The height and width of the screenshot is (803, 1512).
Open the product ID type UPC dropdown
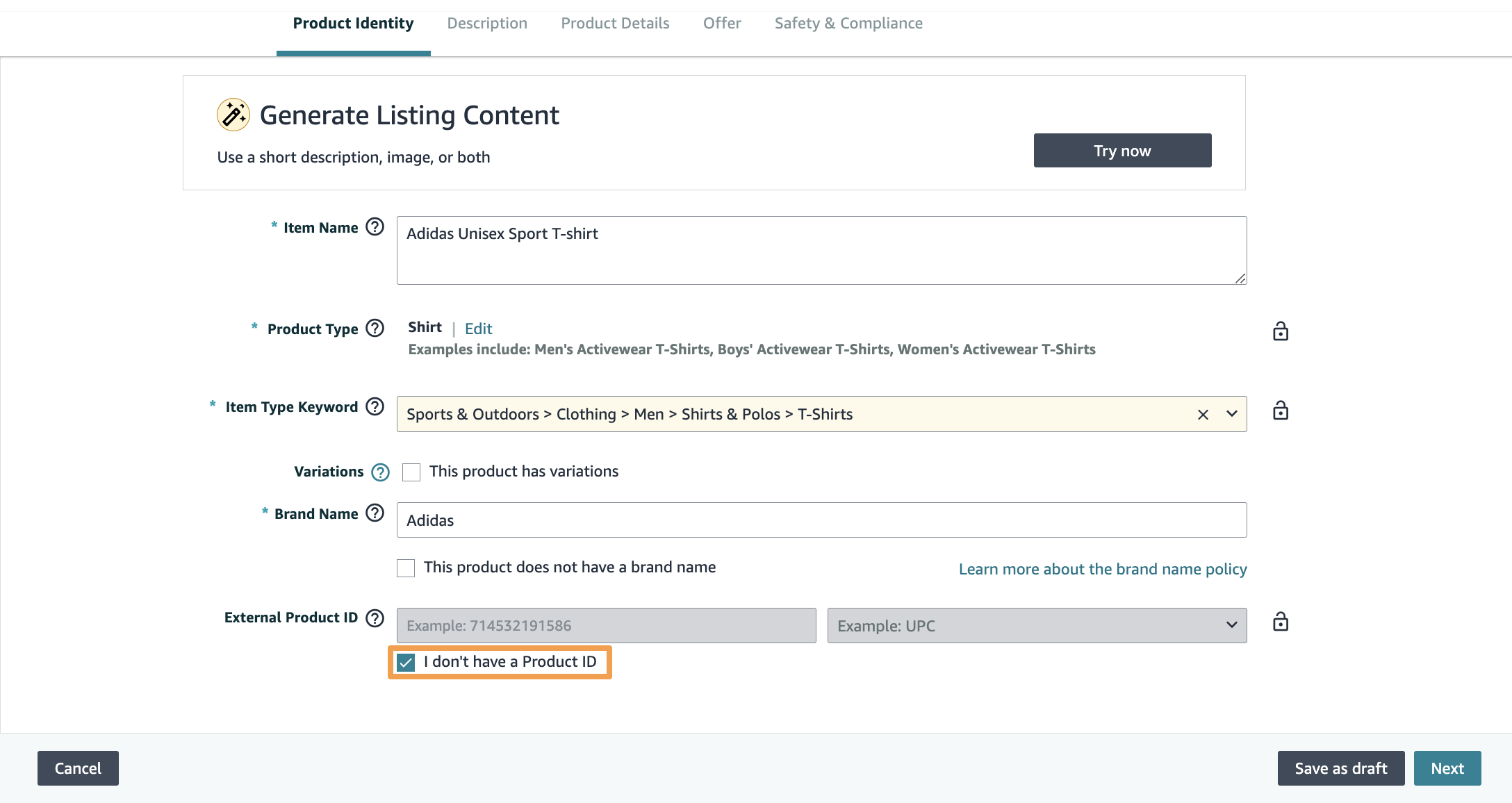pos(1036,625)
